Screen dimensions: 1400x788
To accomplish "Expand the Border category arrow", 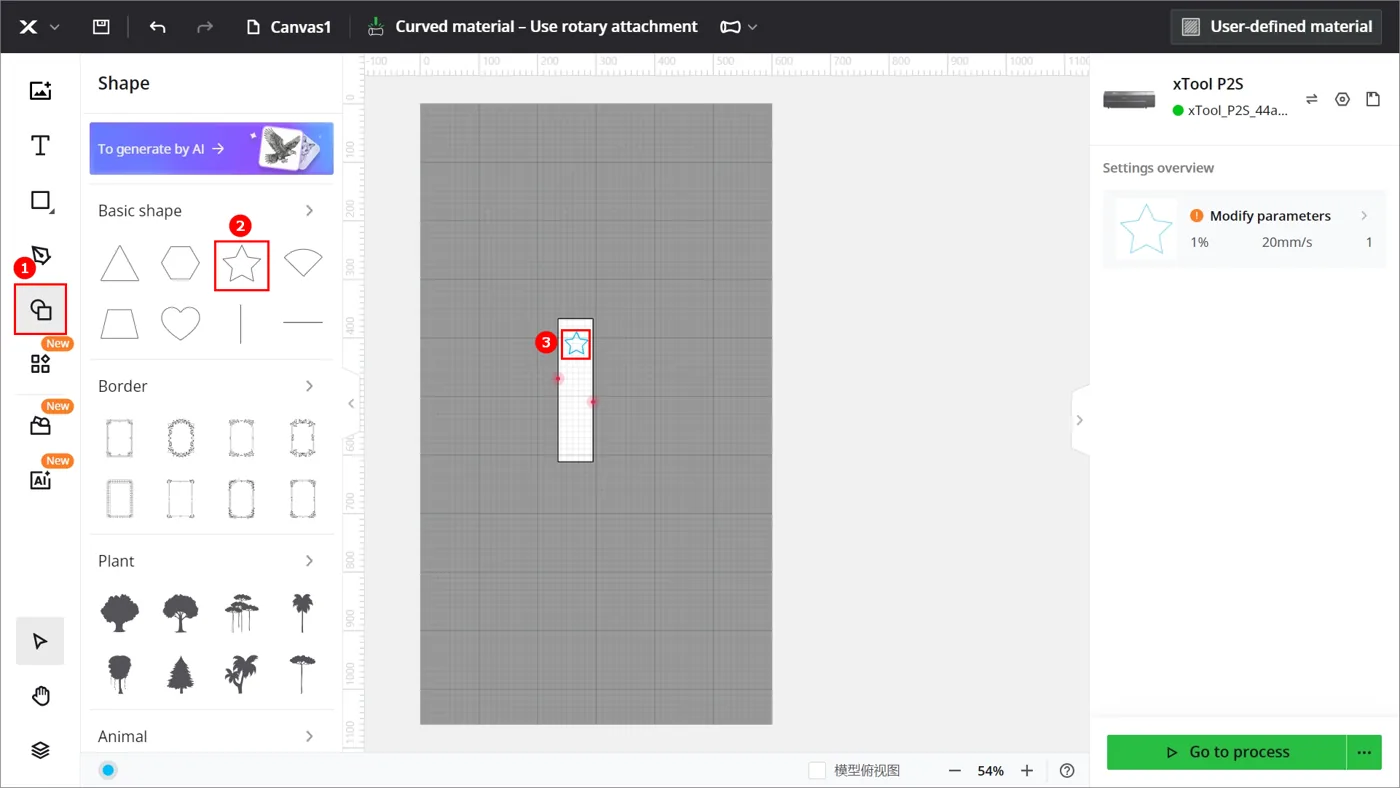I will [309, 386].
